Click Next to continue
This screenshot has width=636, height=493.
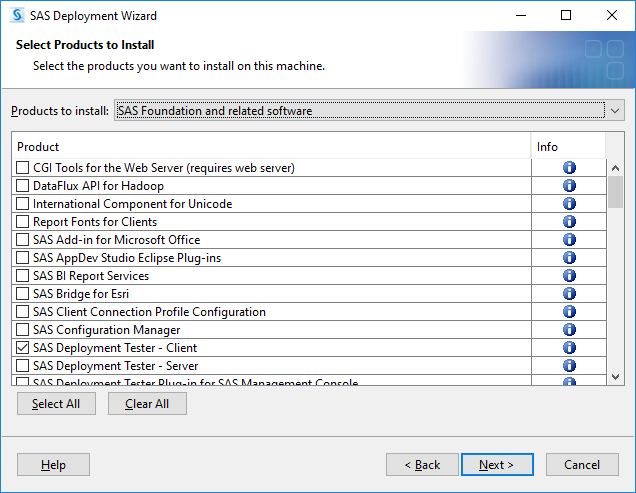pyautogui.click(x=497, y=465)
